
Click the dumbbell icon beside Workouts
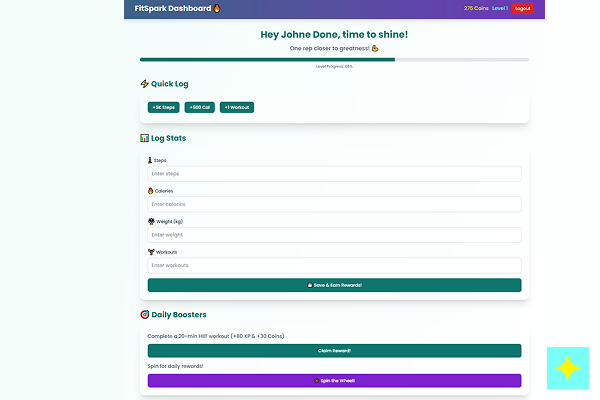151,252
